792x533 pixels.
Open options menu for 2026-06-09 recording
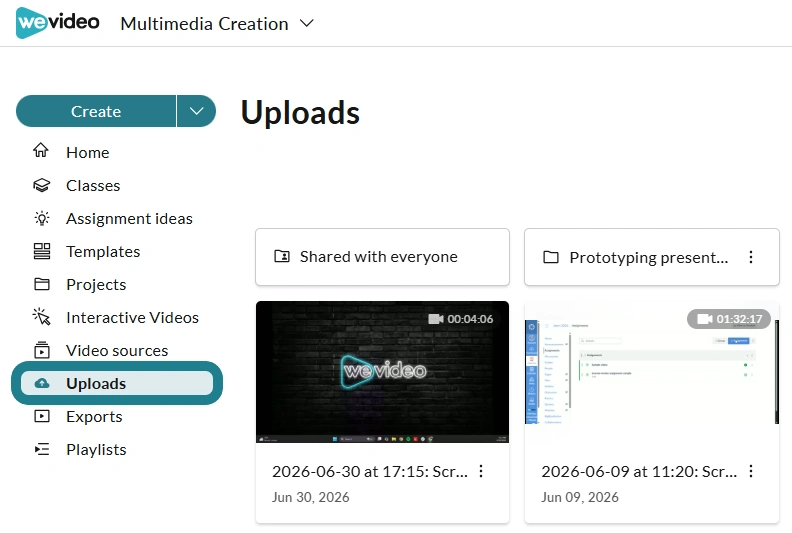pos(751,471)
